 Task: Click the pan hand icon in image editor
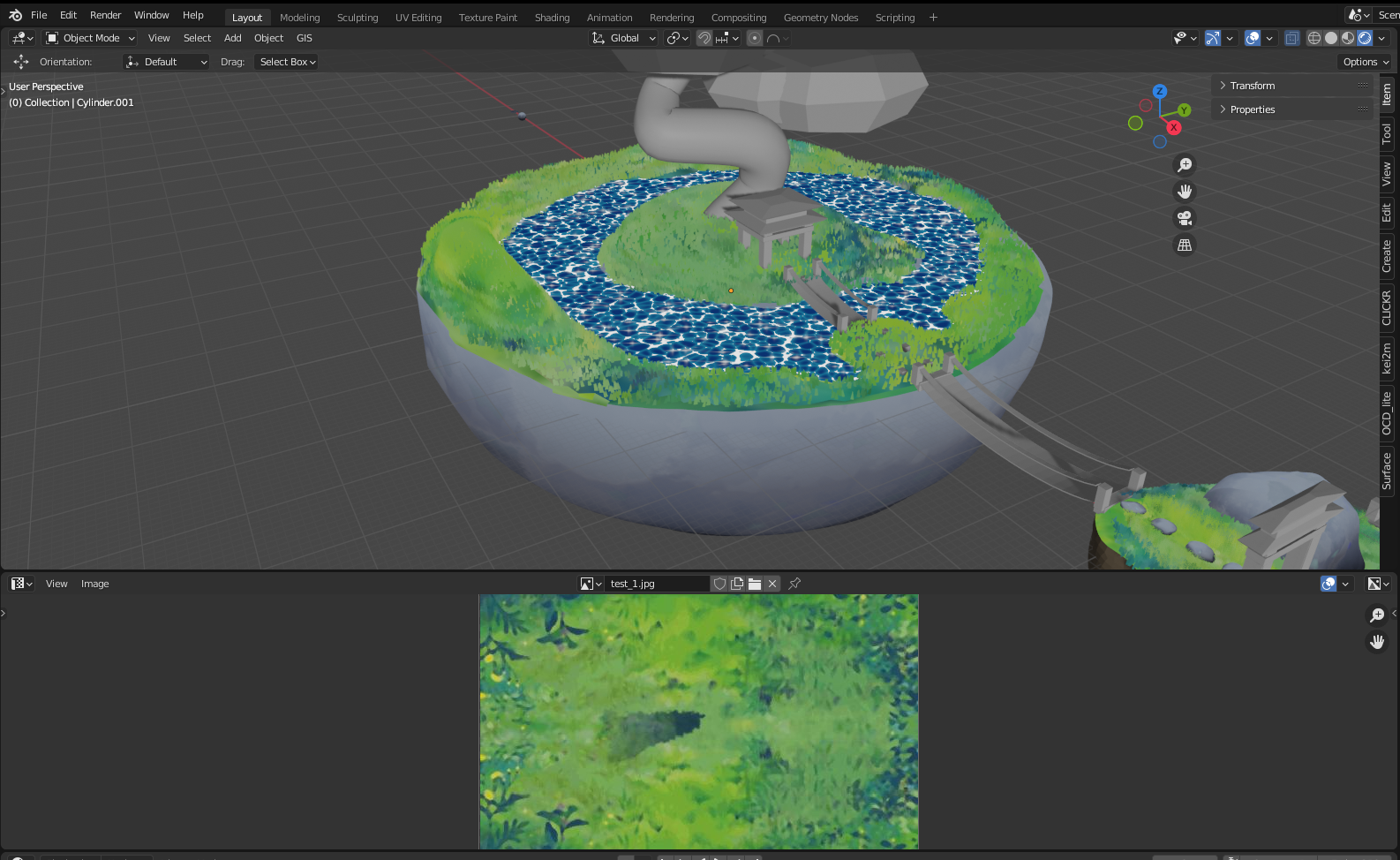pyautogui.click(x=1377, y=642)
